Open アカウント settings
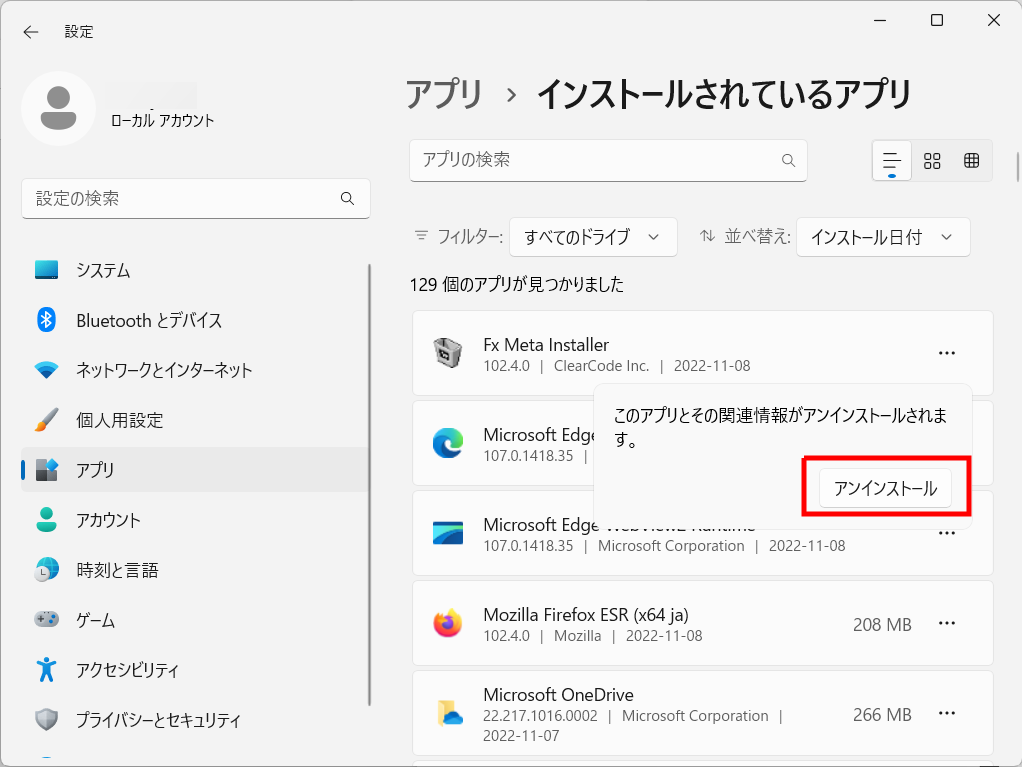The width and height of the screenshot is (1022, 767). click(x=195, y=520)
